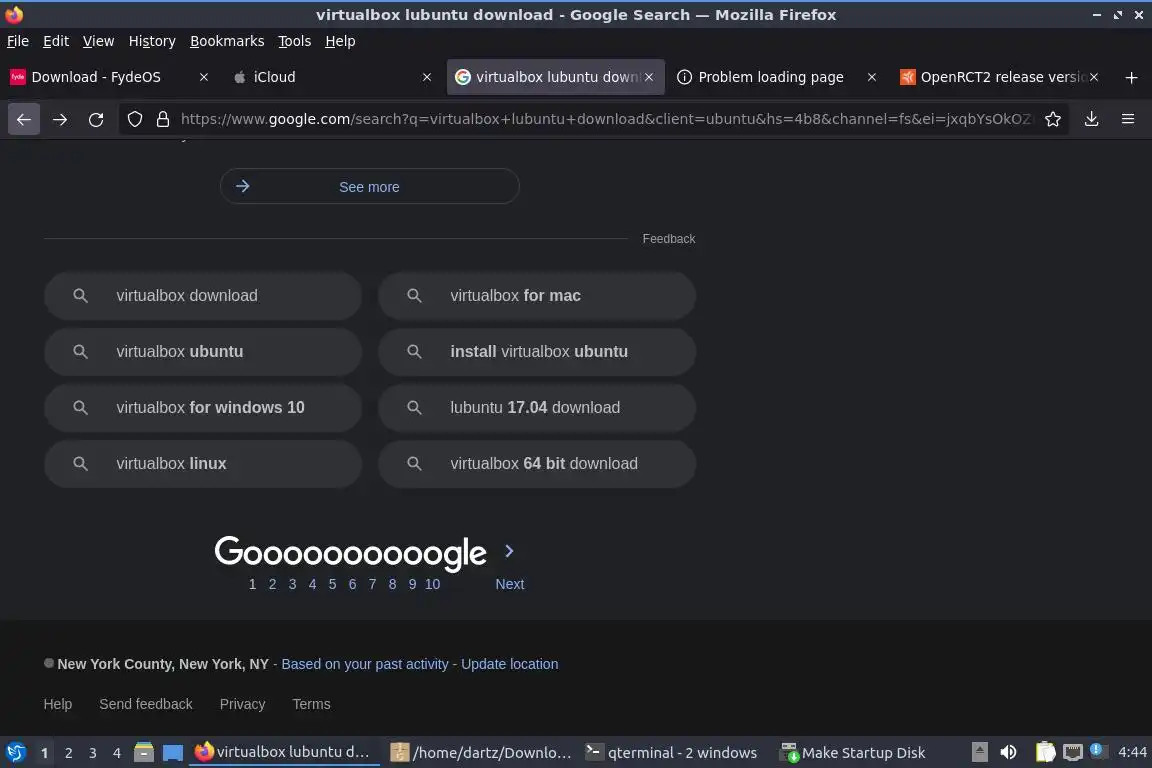
Task: Open the clipboard manager tray icon
Action: [1045, 753]
